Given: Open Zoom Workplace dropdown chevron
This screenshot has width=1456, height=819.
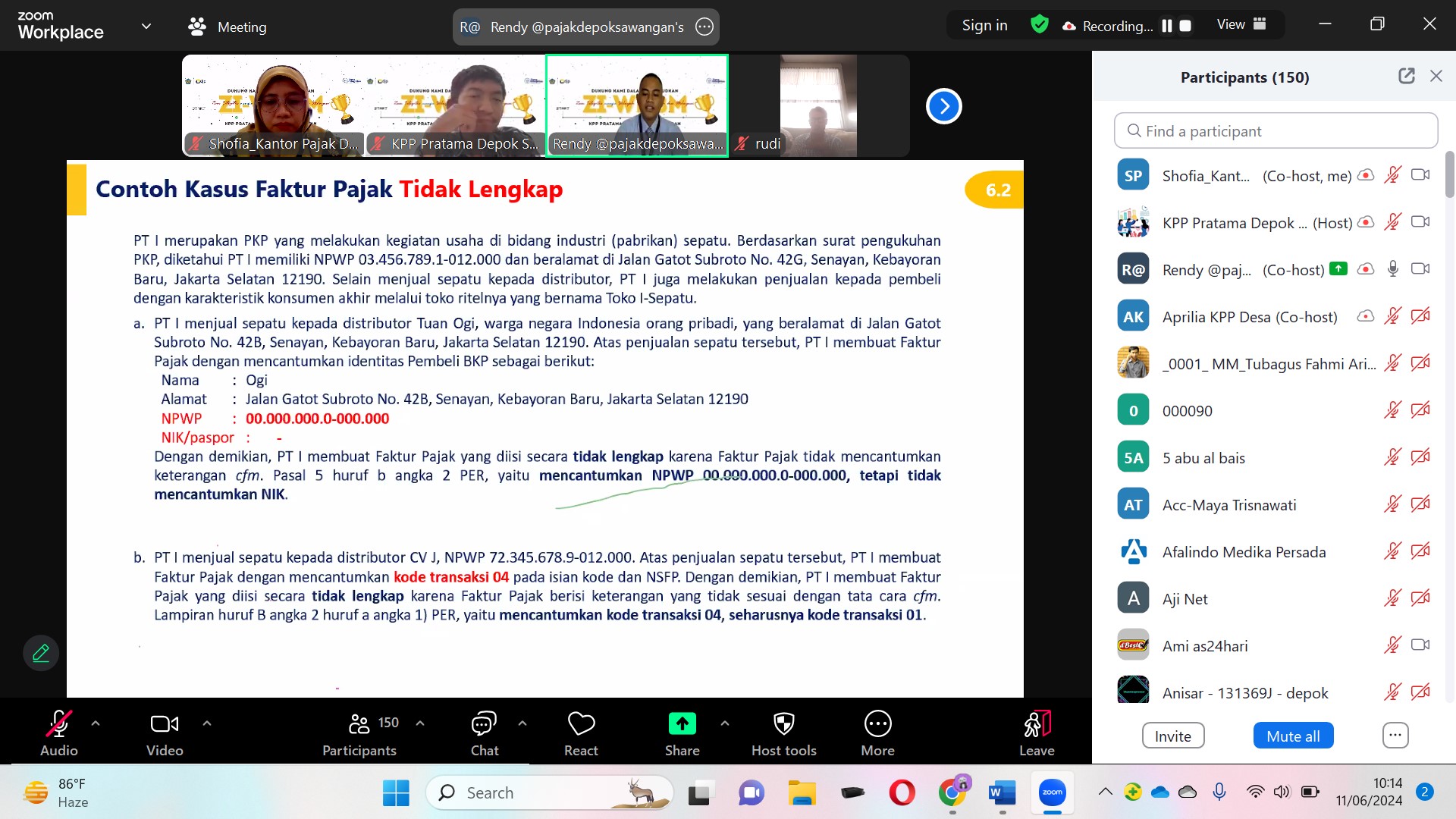Looking at the screenshot, I should 146,26.
